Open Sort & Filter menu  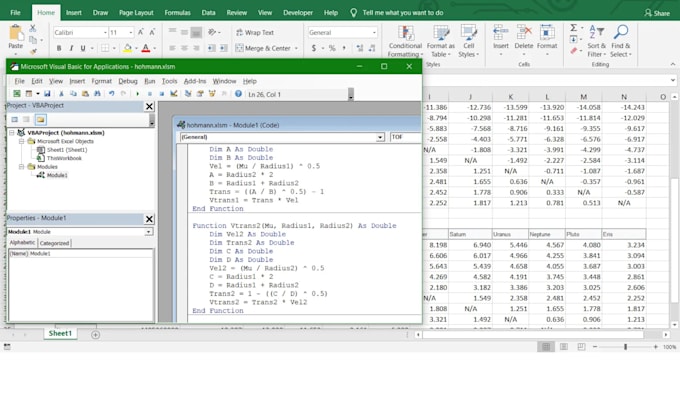coord(596,41)
